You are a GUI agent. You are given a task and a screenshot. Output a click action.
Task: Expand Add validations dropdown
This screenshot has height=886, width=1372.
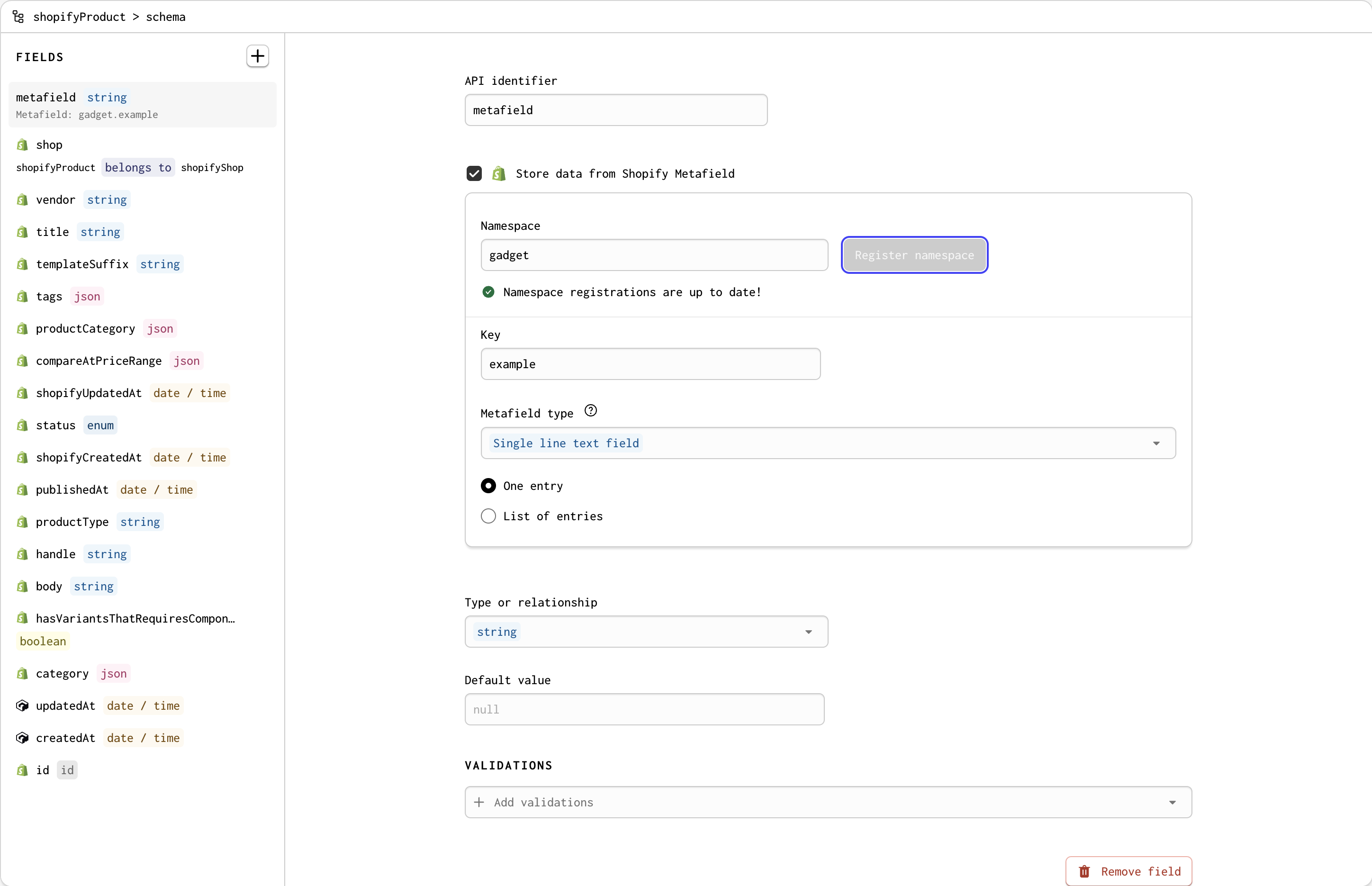pos(828,802)
